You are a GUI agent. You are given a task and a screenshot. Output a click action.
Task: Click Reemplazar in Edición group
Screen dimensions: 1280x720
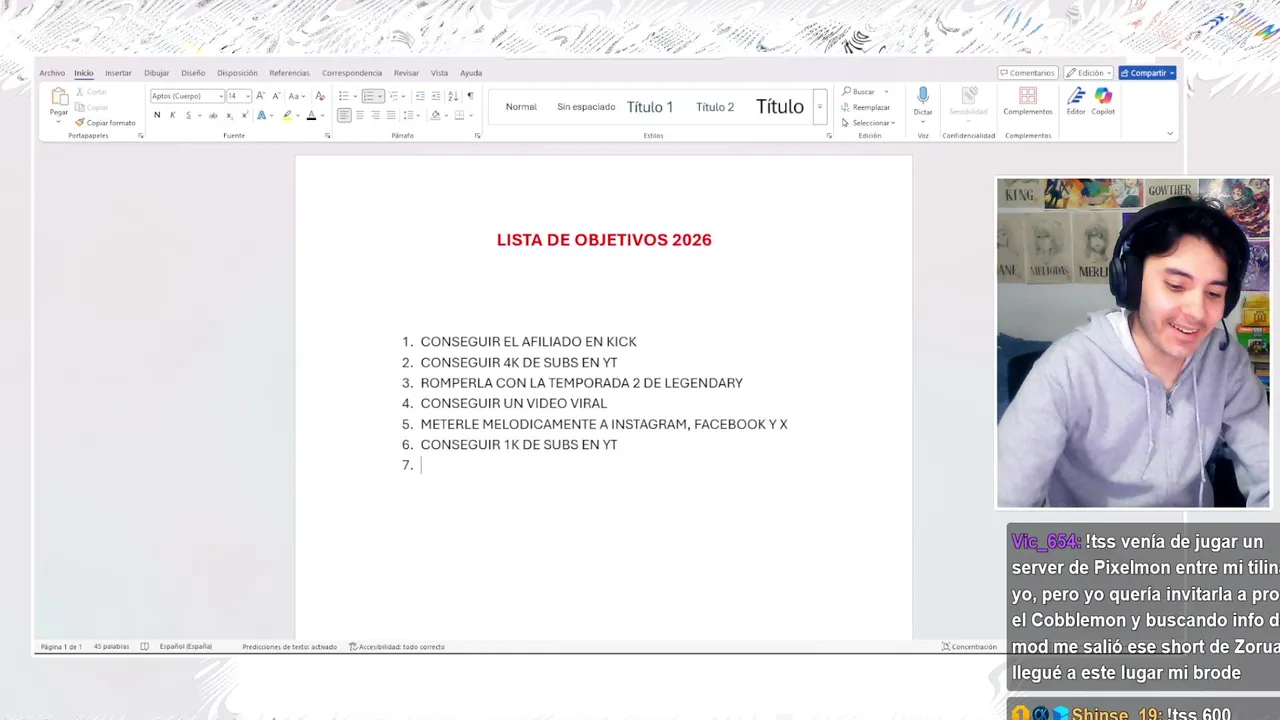tap(866, 107)
